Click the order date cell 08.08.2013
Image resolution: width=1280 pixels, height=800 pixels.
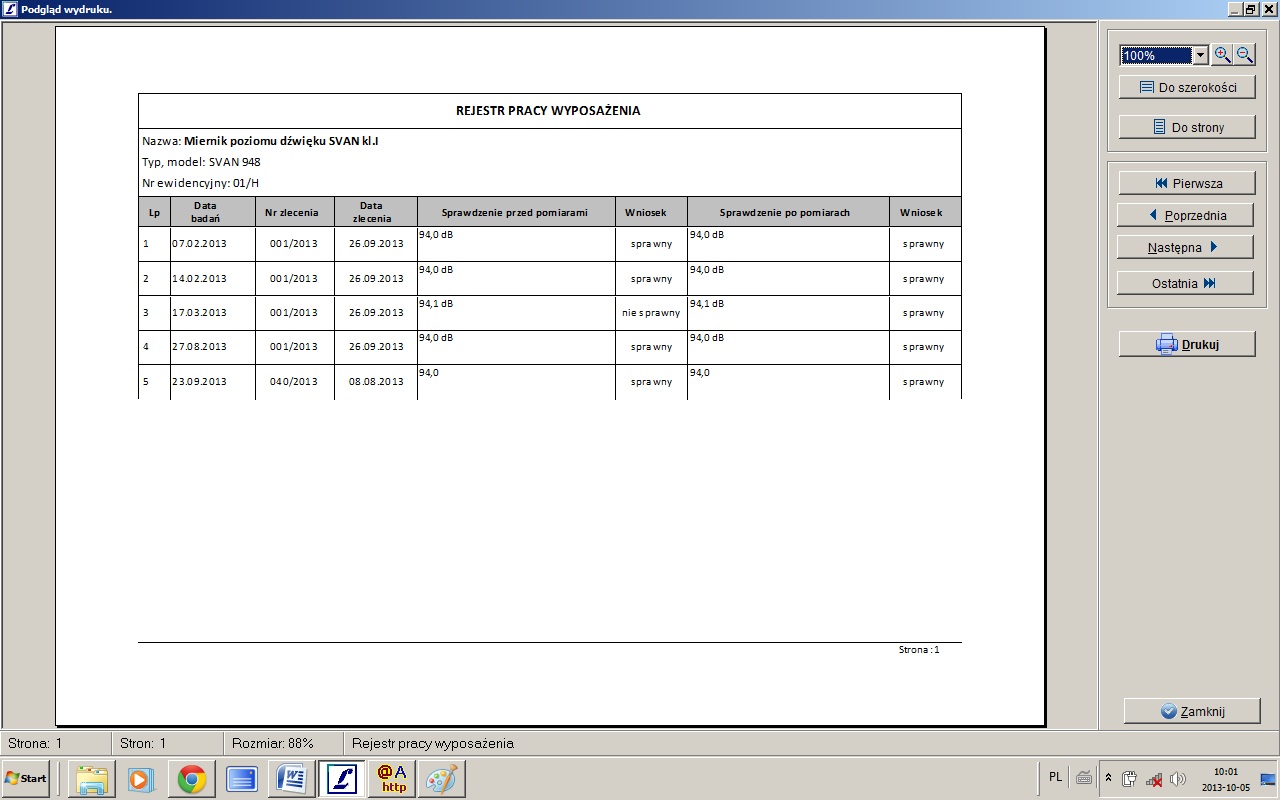(376, 381)
